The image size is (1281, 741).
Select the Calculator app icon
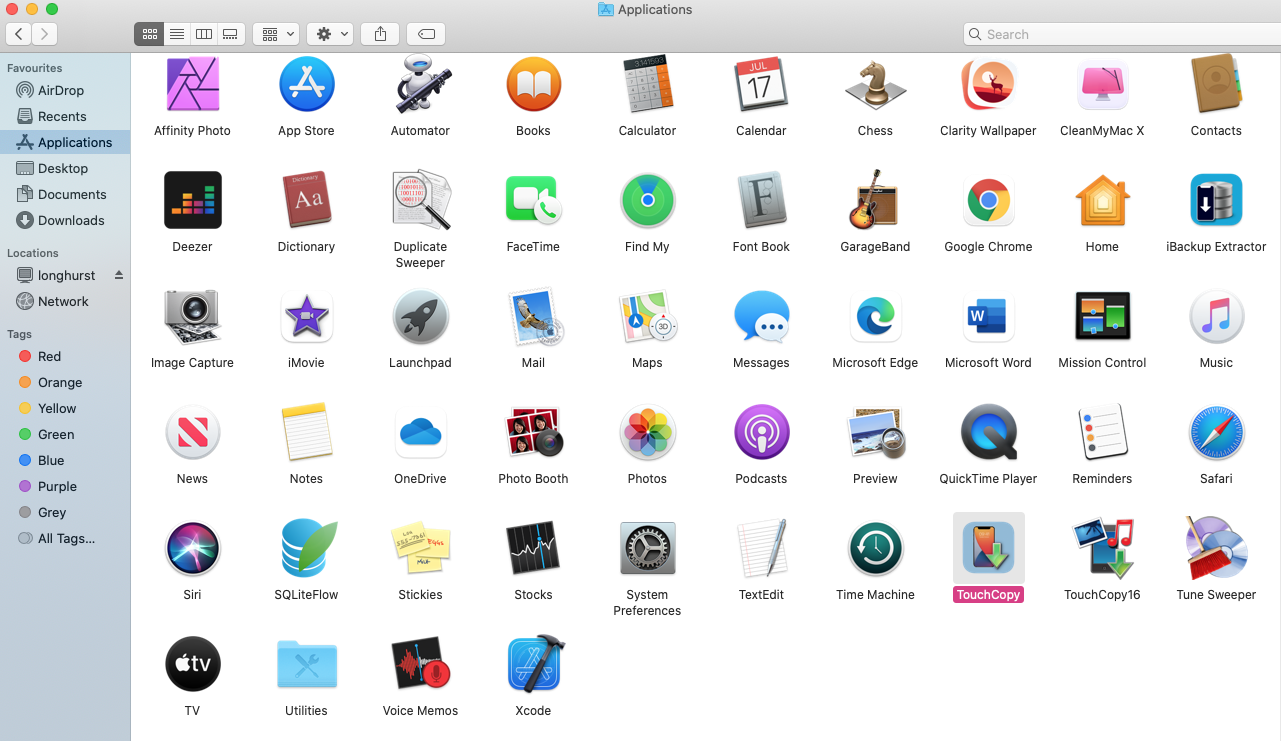pos(647,86)
